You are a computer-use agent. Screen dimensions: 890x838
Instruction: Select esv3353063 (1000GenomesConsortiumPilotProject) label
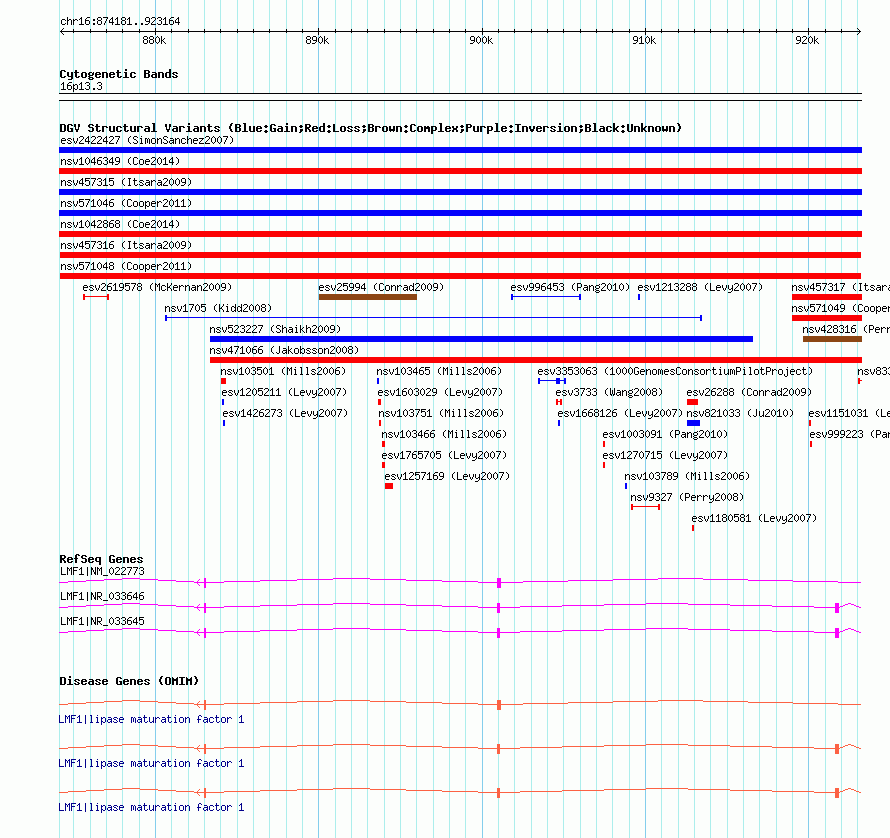coord(675,371)
